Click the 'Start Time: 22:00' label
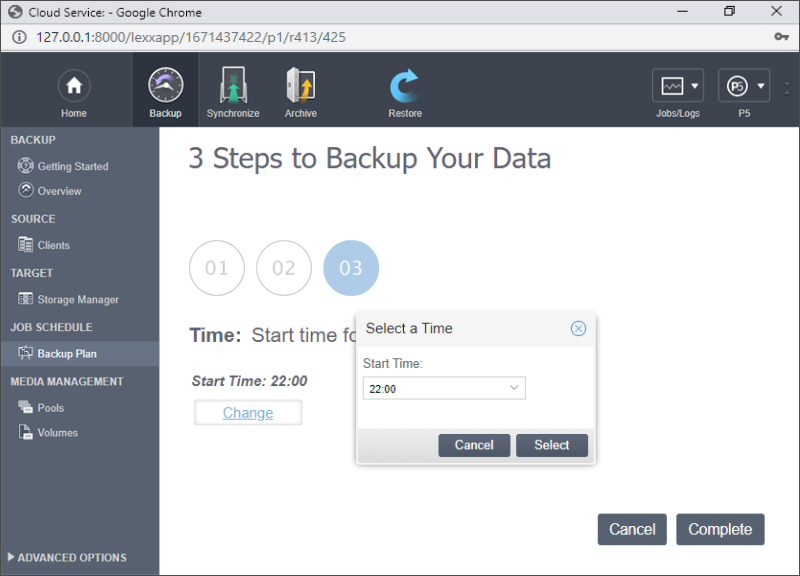The image size is (800, 576). click(x=249, y=381)
